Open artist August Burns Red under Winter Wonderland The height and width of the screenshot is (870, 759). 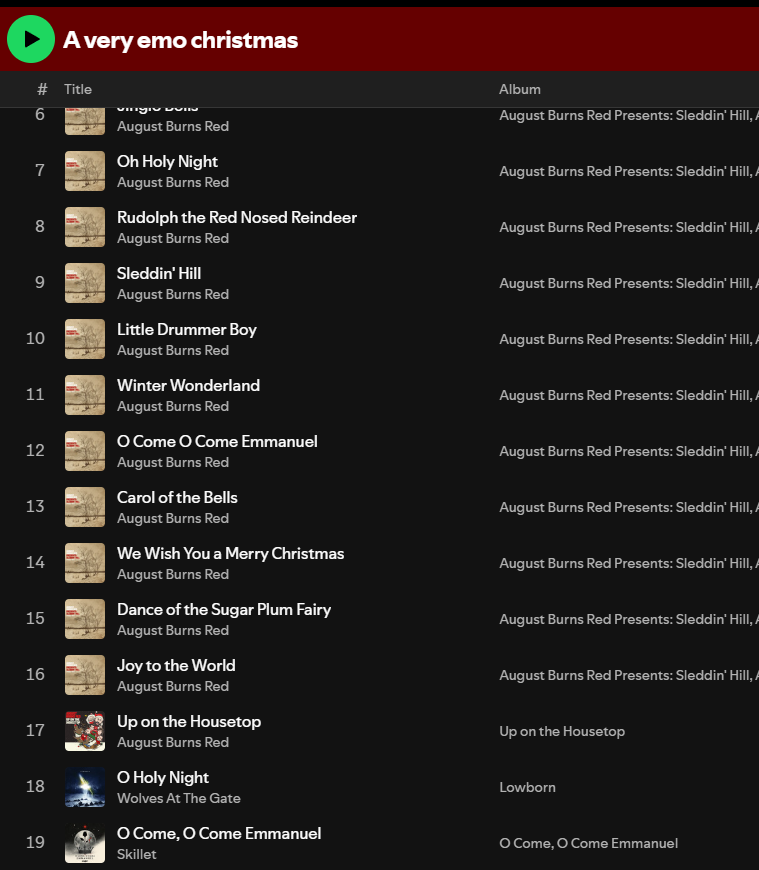tap(173, 407)
